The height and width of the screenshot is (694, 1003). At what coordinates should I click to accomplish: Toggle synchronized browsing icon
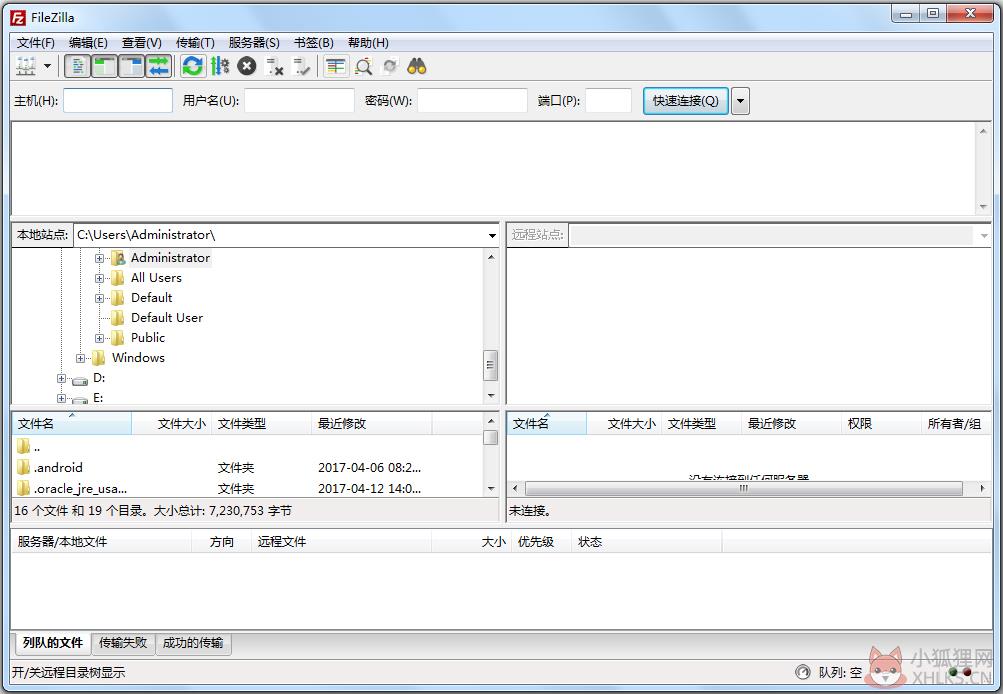[390, 66]
